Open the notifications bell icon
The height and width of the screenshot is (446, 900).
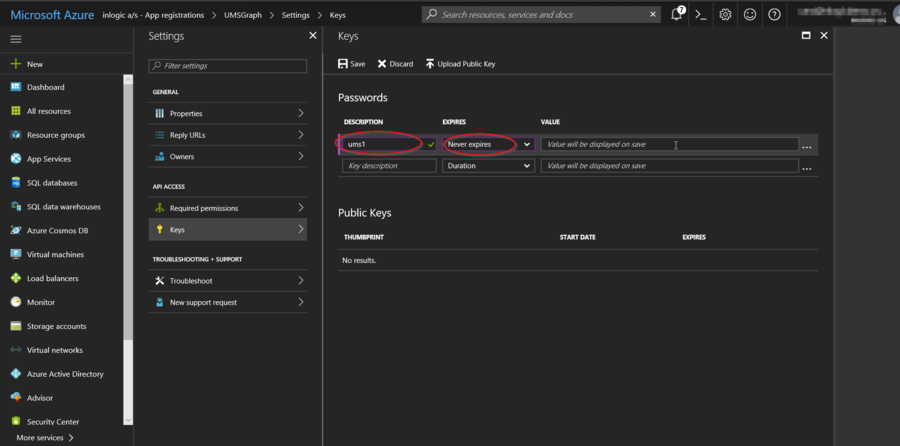[x=677, y=15]
